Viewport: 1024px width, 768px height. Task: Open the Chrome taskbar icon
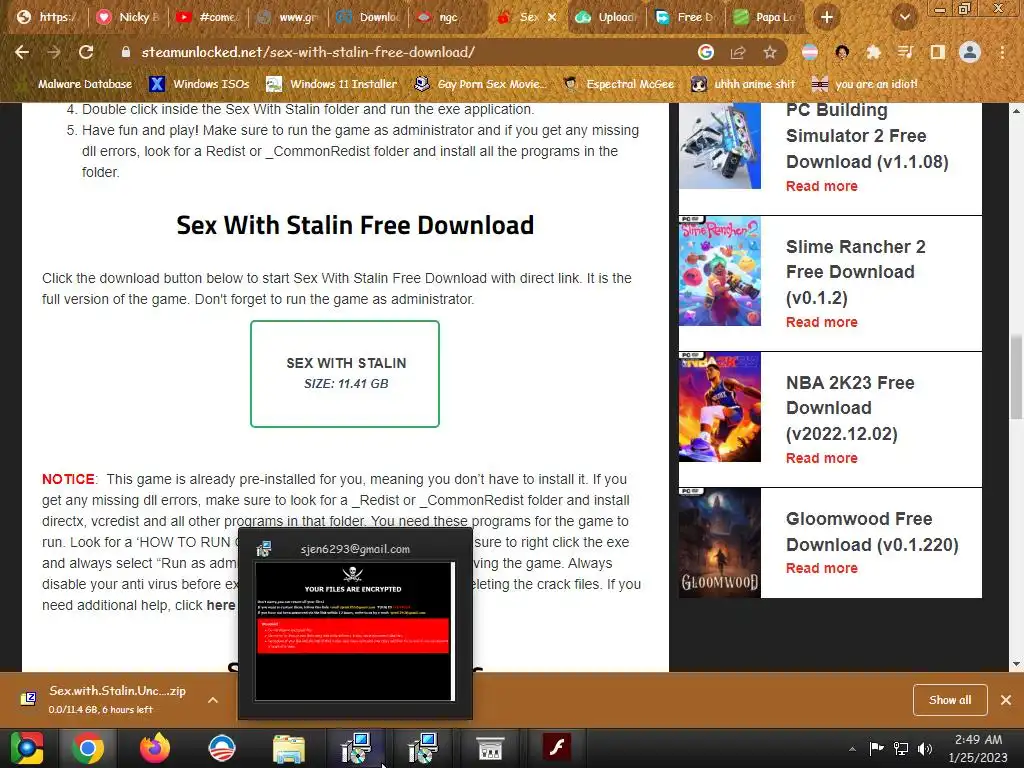[88, 748]
